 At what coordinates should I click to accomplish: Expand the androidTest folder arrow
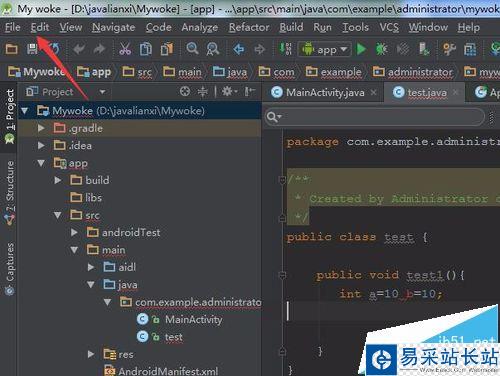point(74,232)
